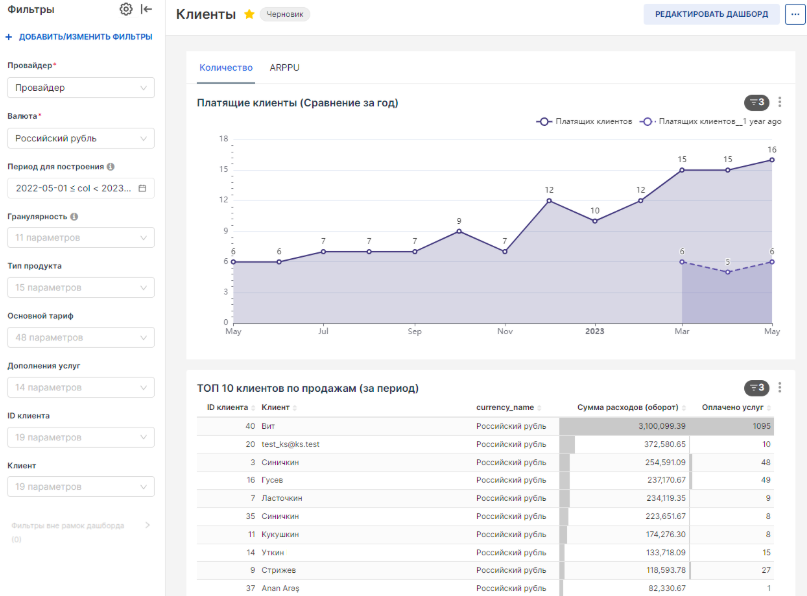Click the applied filters badge on ТОП 10 table

pyautogui.click(x=757, y=388)
